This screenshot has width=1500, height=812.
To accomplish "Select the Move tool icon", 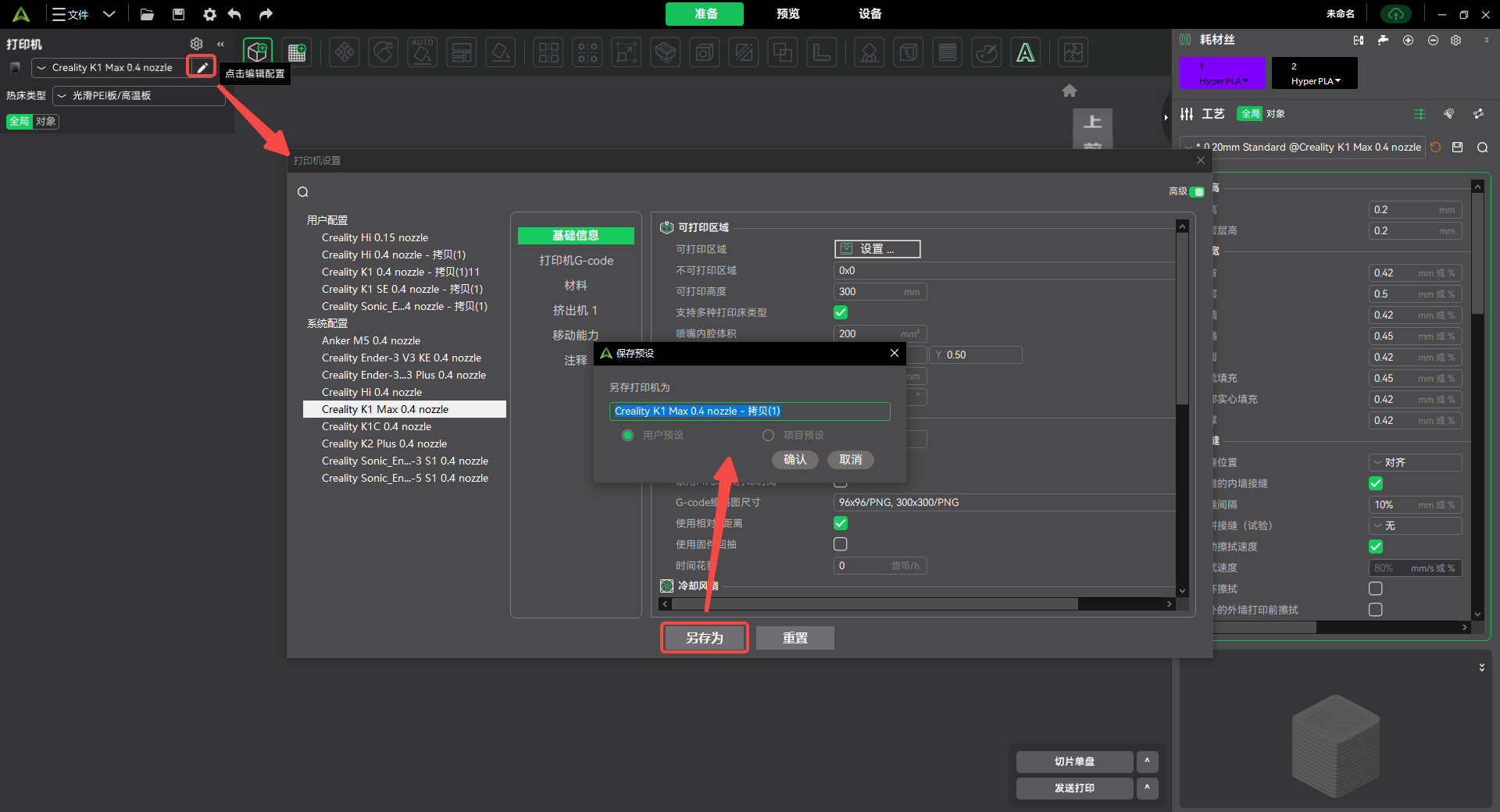I will pyautogui.click(x=345, y=52).
